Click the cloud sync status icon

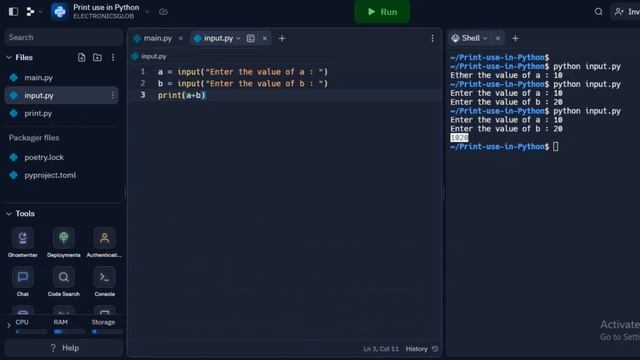pos(163,12)
